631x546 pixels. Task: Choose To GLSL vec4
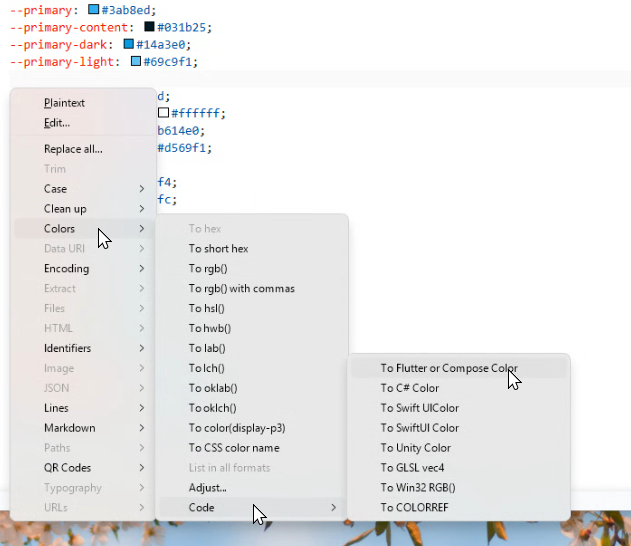412,468
